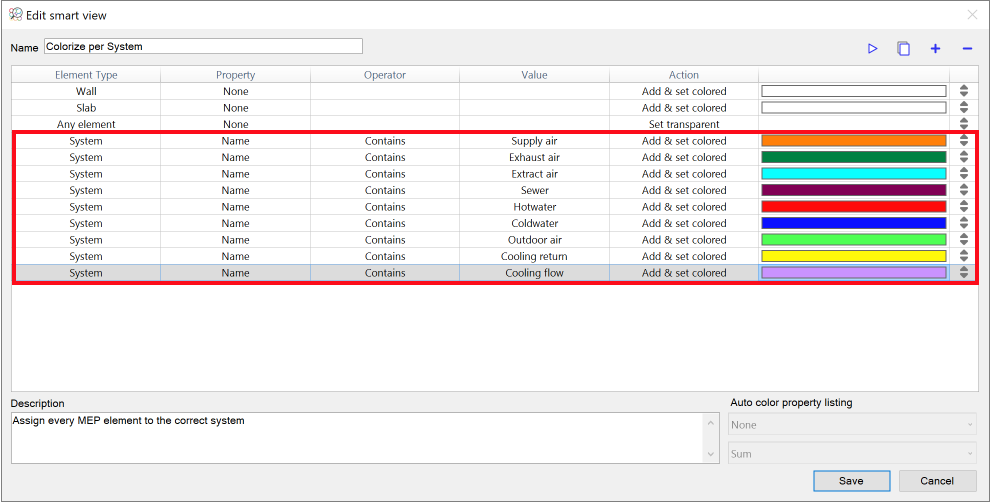Click the Element Type column header
Image resolution: width=990 pixels, height=503 pixels.
86,74
